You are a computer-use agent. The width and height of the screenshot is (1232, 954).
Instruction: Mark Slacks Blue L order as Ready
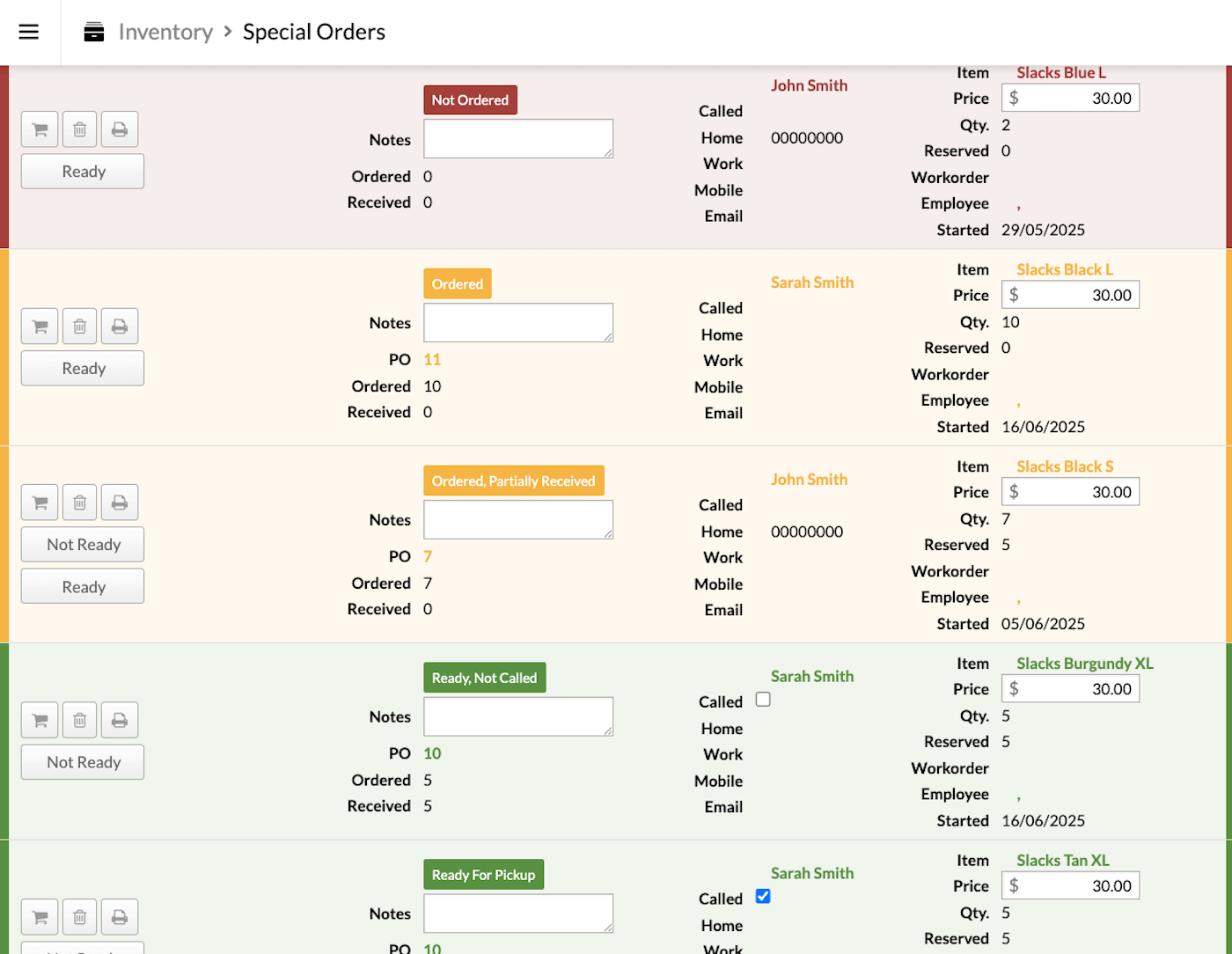point(83,172)
